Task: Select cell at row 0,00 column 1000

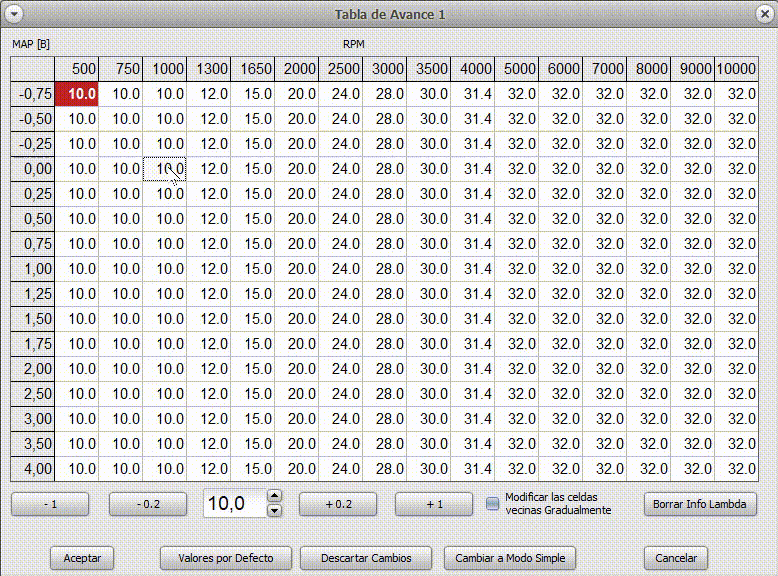Action: tap(165, 169)
